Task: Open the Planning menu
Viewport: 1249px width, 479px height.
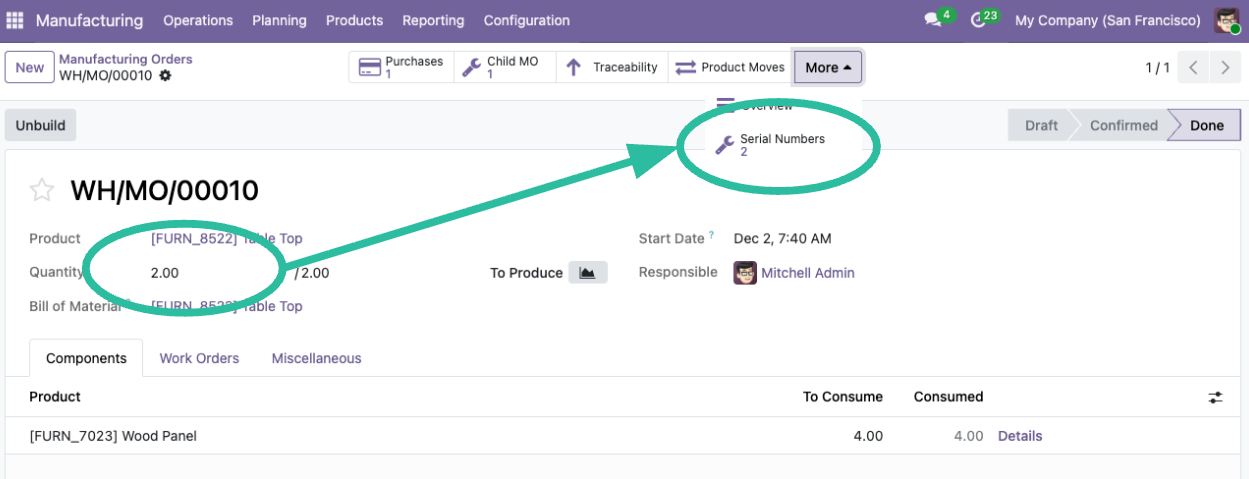Action: coord(279,20)
